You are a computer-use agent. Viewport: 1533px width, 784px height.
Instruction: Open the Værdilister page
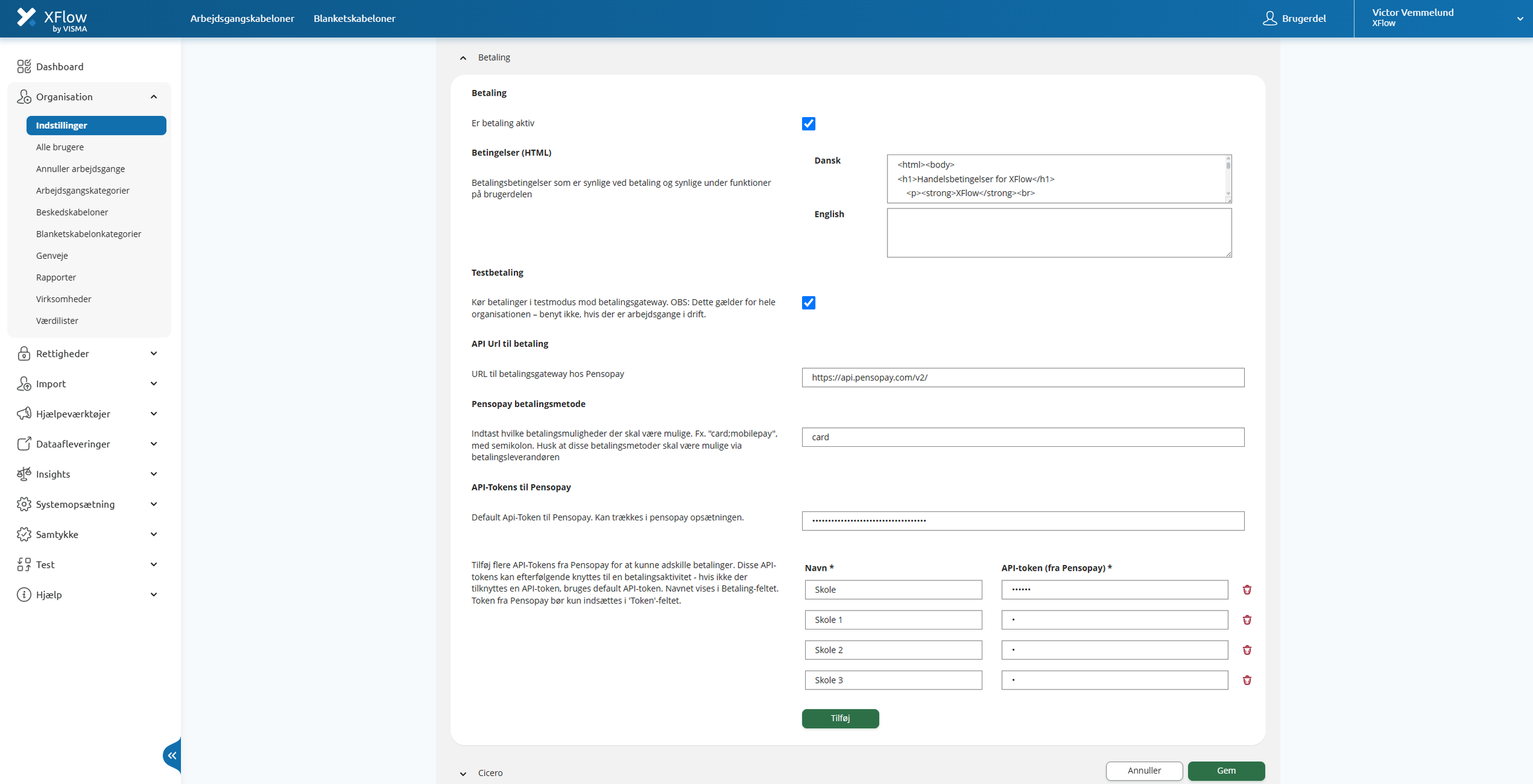pyautogui.click(x=57, y=321)
